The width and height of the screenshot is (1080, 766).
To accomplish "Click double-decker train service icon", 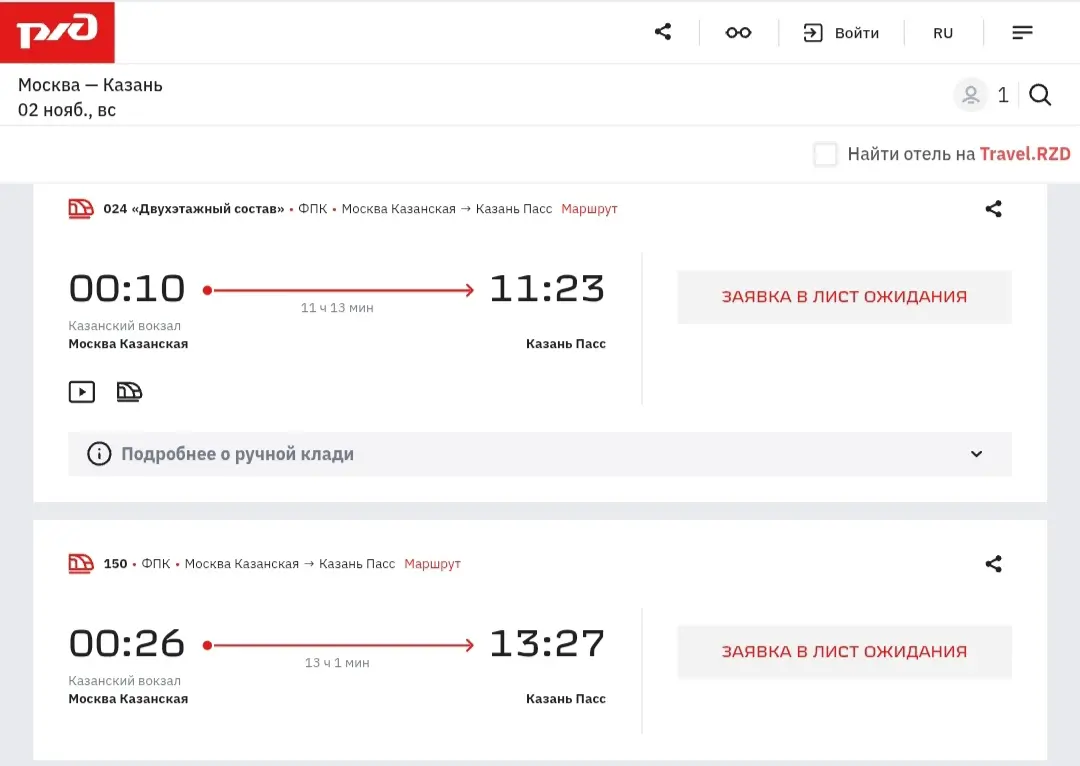I will 129,392.
